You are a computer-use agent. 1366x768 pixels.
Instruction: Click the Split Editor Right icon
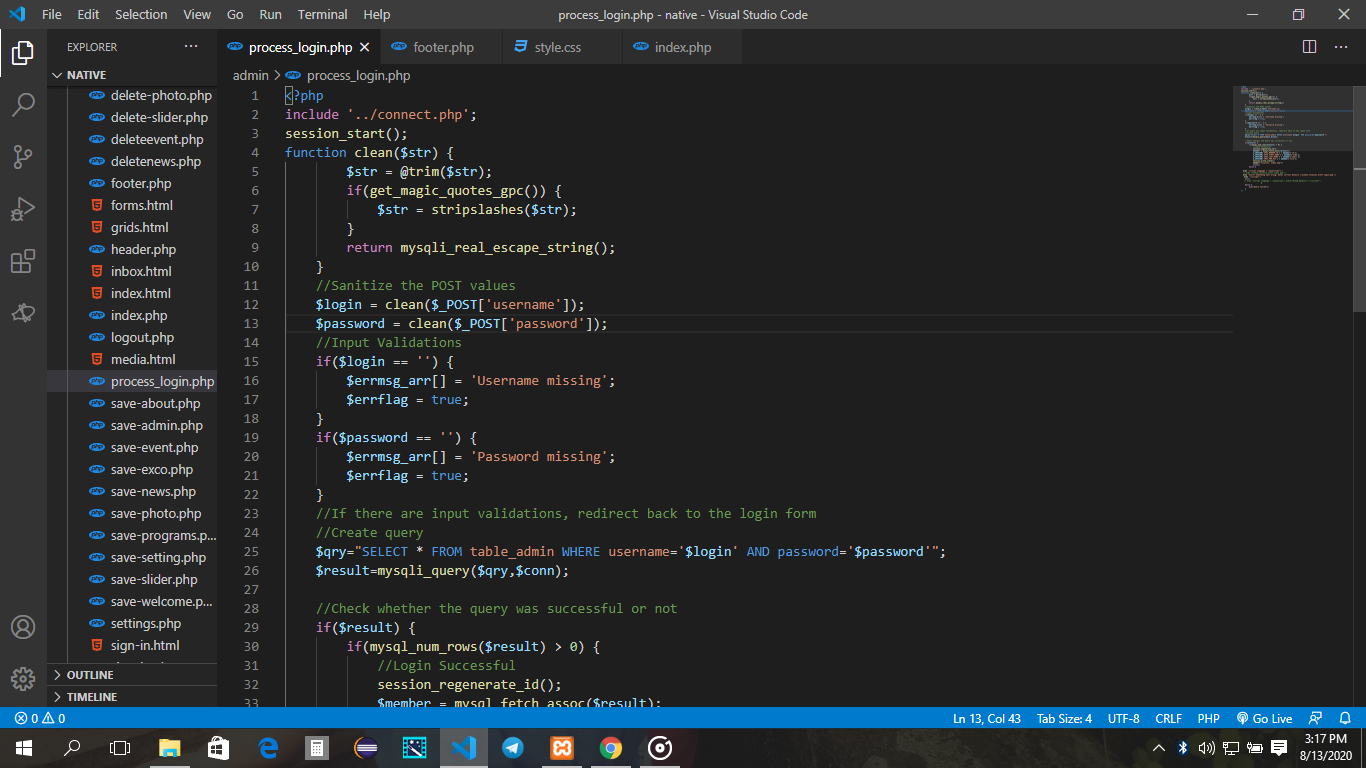click(1309, 47)
